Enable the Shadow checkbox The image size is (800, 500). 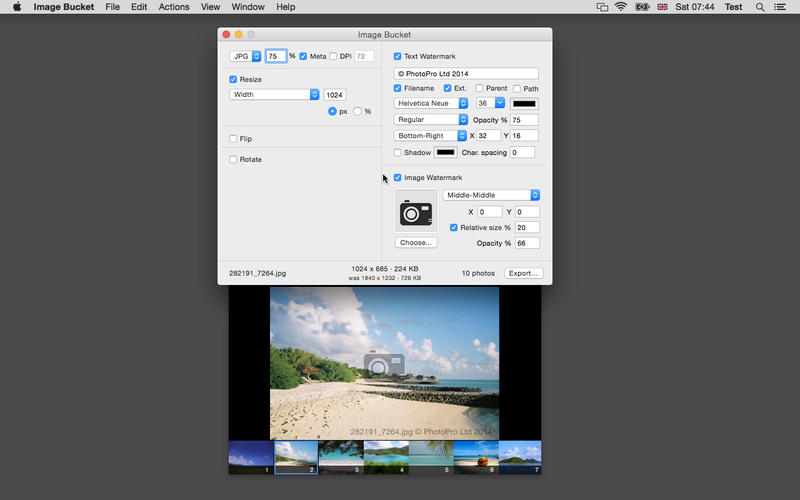[397, 153]
